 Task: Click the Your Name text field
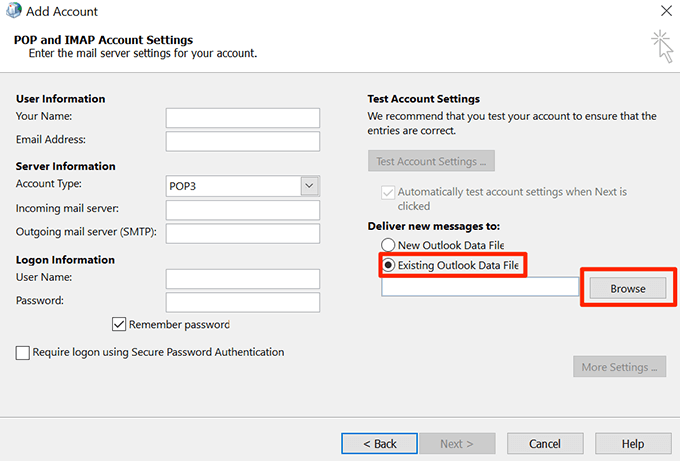(x=242, y=118)
